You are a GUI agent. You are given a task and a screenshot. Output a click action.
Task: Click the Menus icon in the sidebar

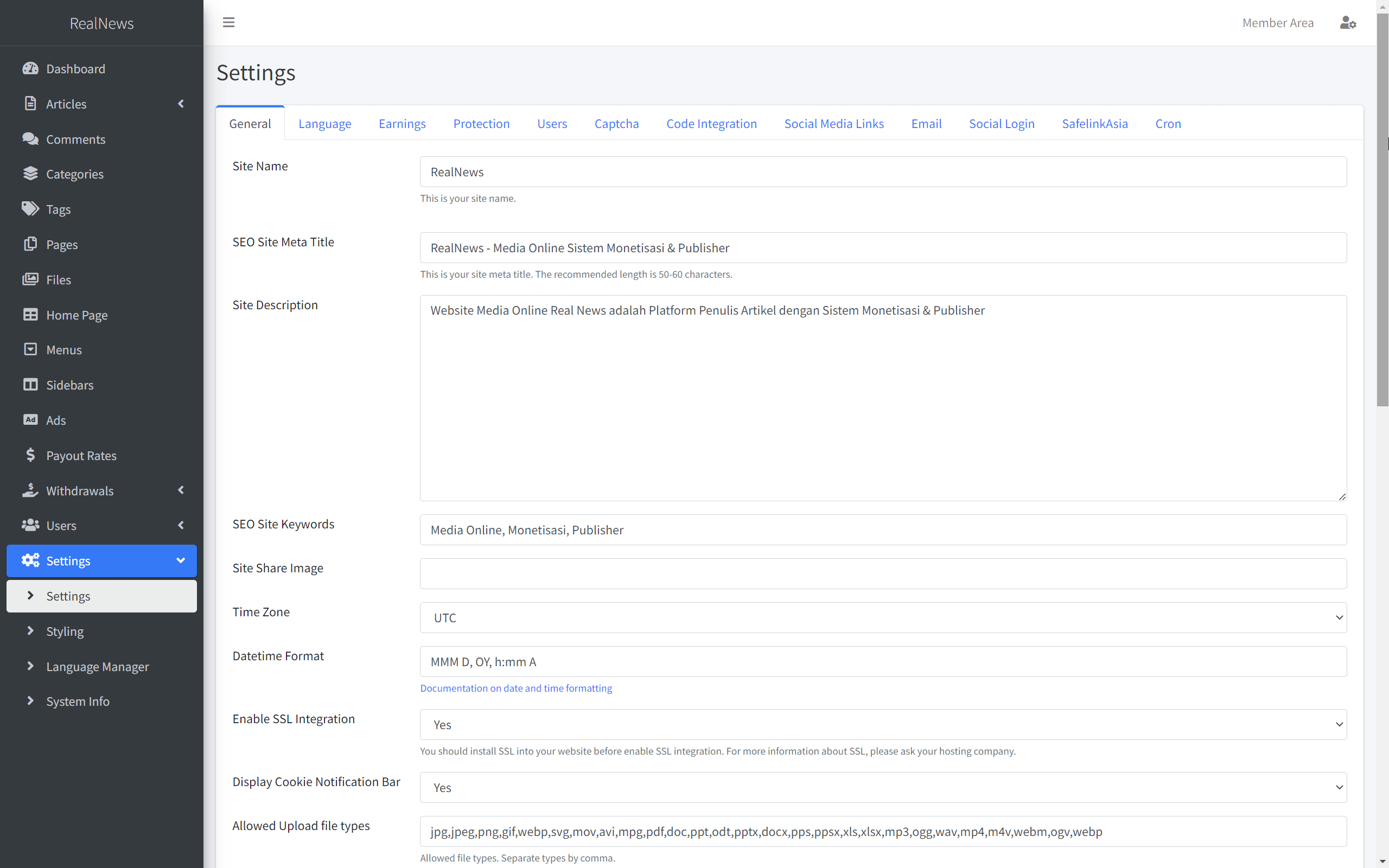pyautogui.click(x=30, y=349)
